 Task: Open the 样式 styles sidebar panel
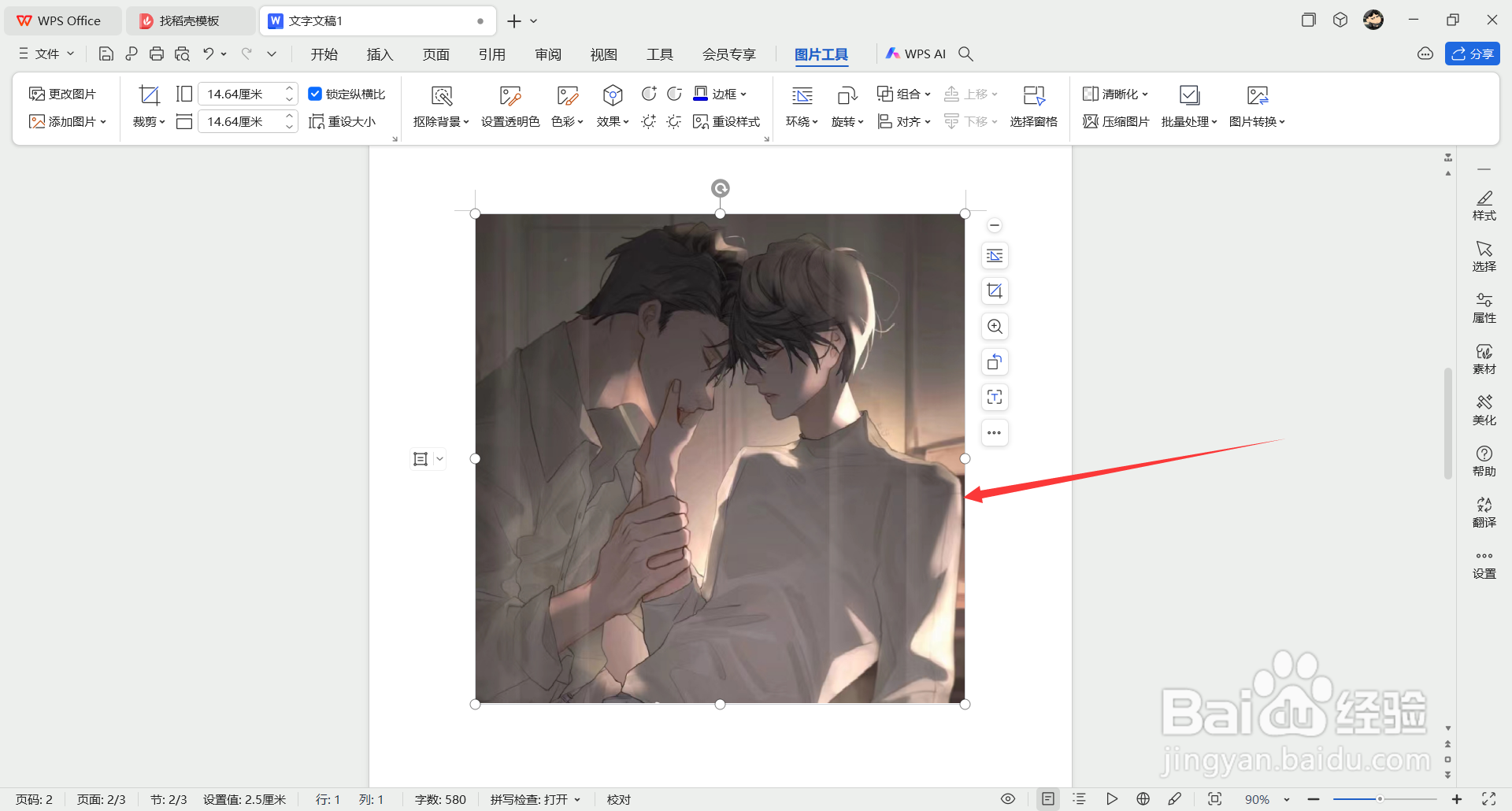tap(1484, 206)
